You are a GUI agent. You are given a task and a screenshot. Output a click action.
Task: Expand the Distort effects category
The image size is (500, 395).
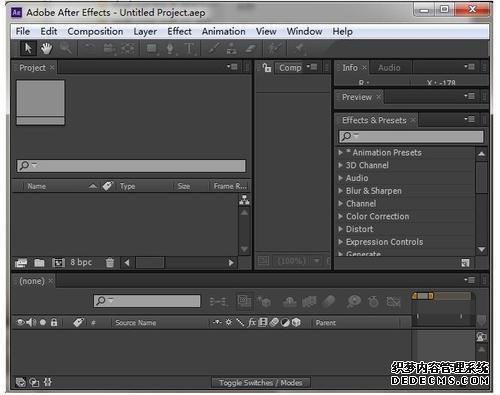pyautogui.click(x=340, y=229)
